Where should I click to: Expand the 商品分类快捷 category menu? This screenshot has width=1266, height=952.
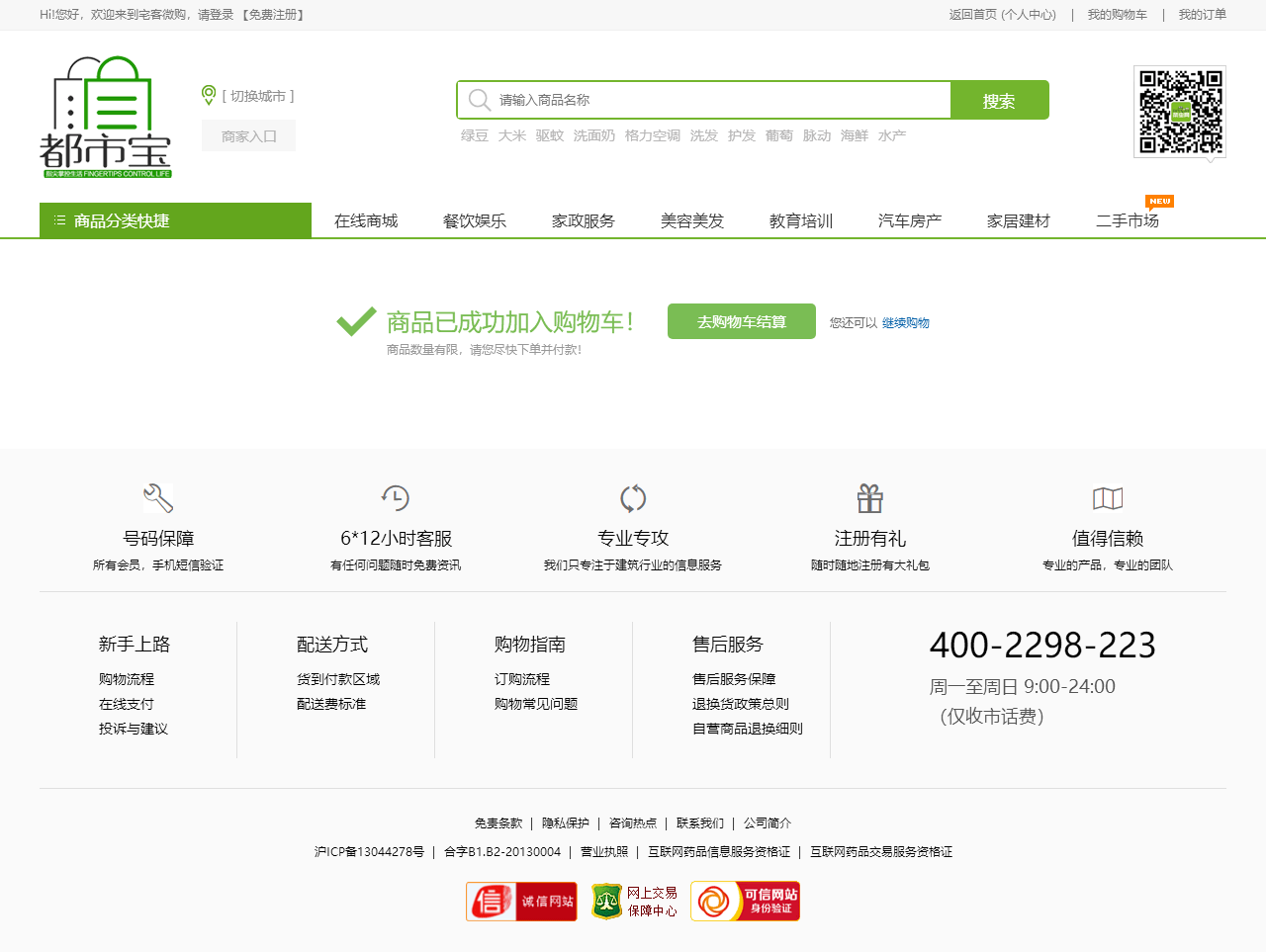(x=175, y=220)
